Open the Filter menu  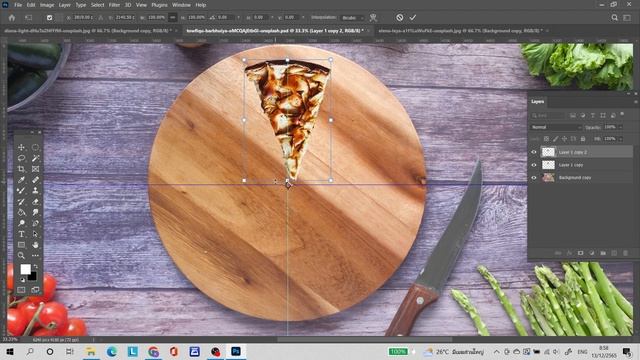pos(114,5)
